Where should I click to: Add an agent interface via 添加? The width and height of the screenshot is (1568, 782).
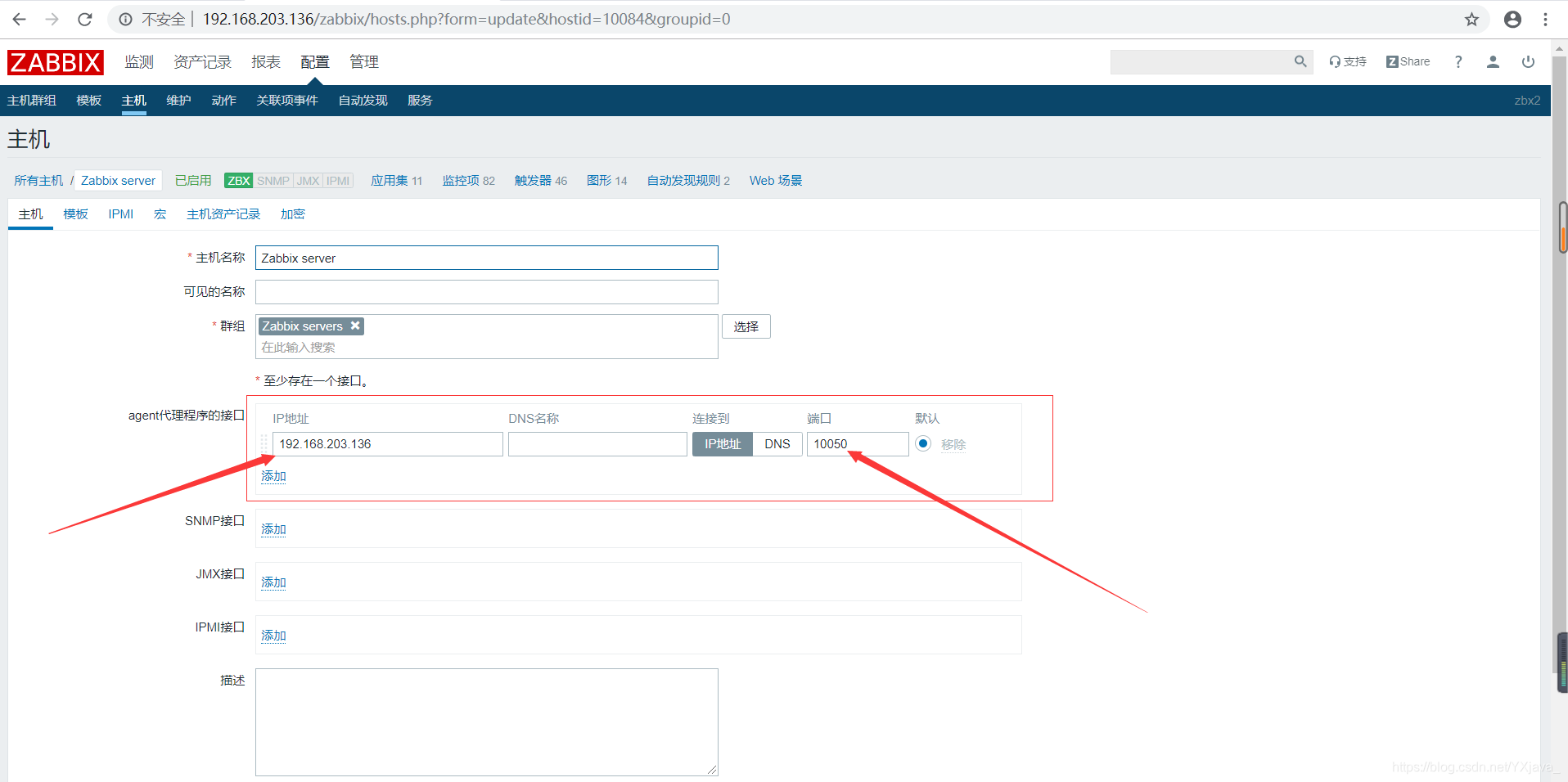click(273, 476)
